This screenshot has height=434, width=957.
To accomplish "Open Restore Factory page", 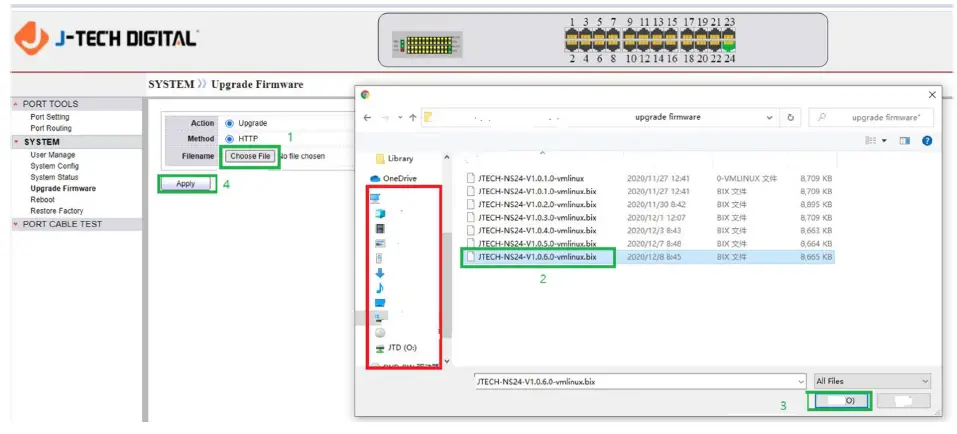I will (57, 211).
